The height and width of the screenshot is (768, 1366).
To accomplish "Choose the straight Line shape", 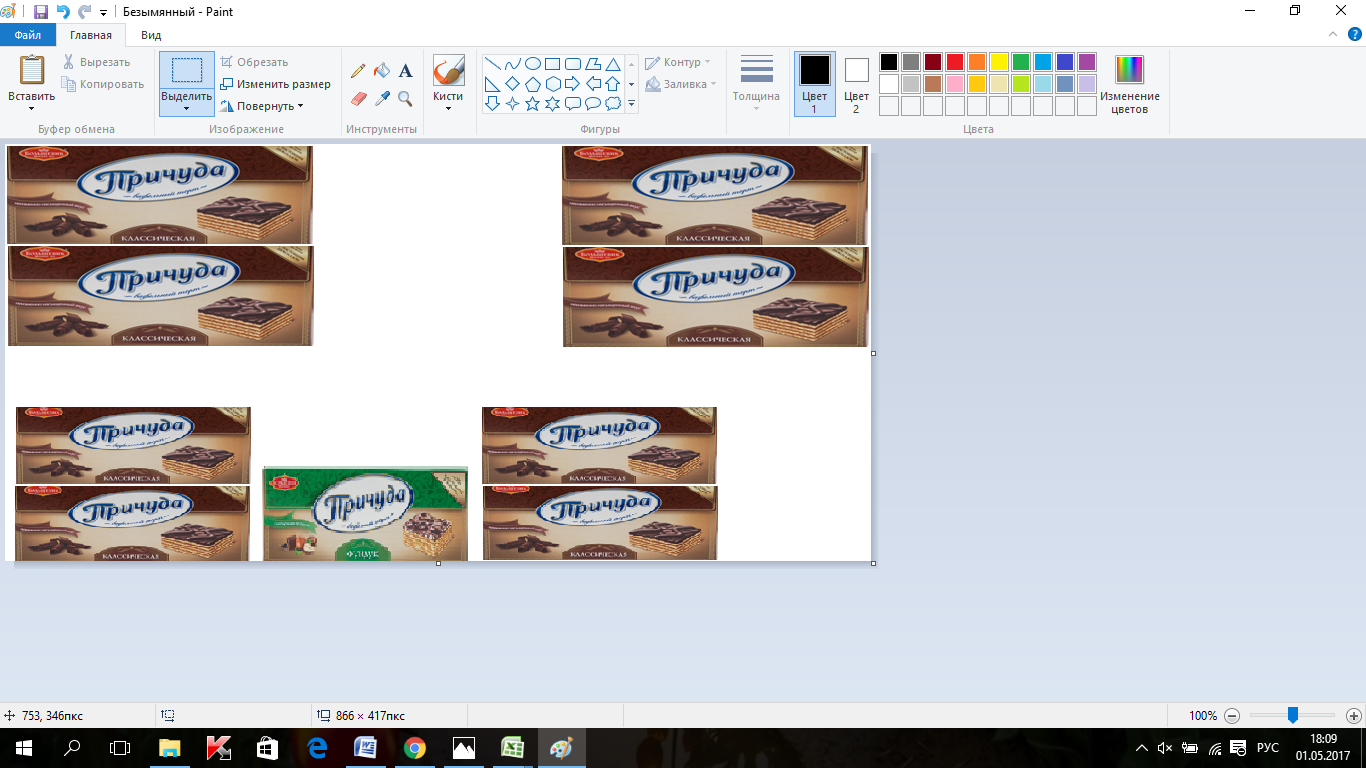I will (x=493, y=64).
